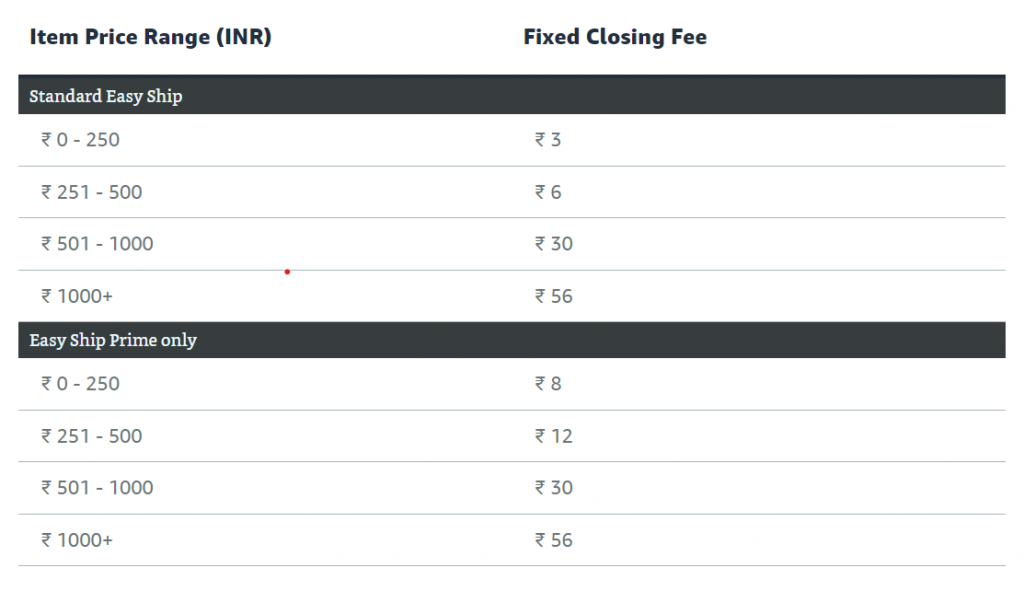The width and height of the screenshot is (1024, 591).
Task: Click the Item Price Range (INR) column header
Action: (150, 38)
